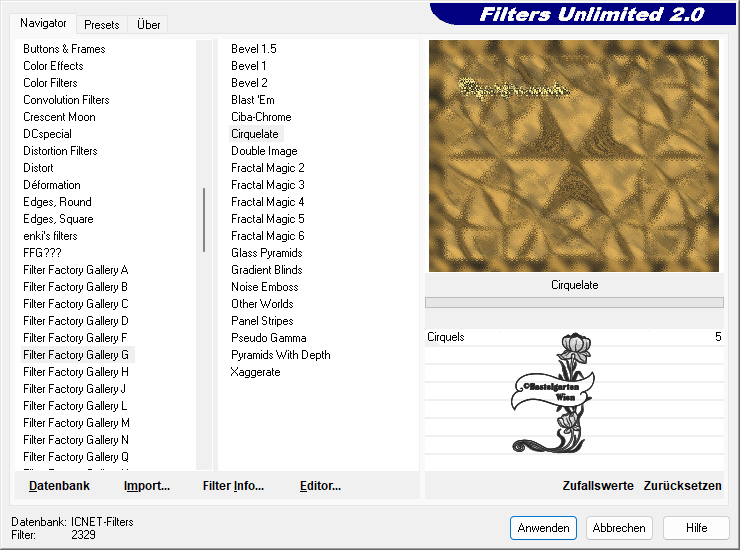Click Zufallswerte to randomize values
The height and width of the screenshot is (550, 740).
point(598,486)
